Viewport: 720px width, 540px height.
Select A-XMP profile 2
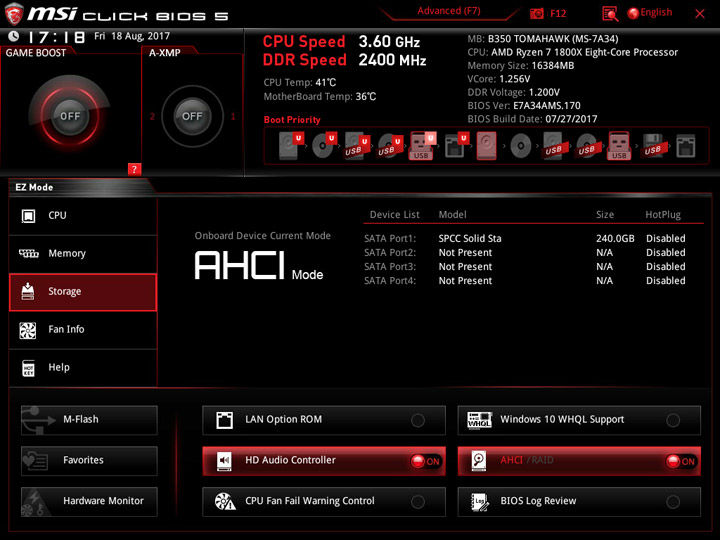click(x=152, y=116)
